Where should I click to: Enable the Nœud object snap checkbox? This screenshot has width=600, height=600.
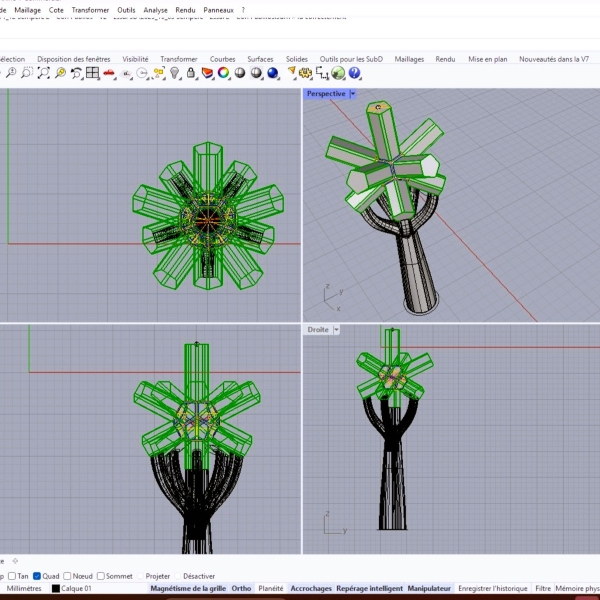point(66,576)
